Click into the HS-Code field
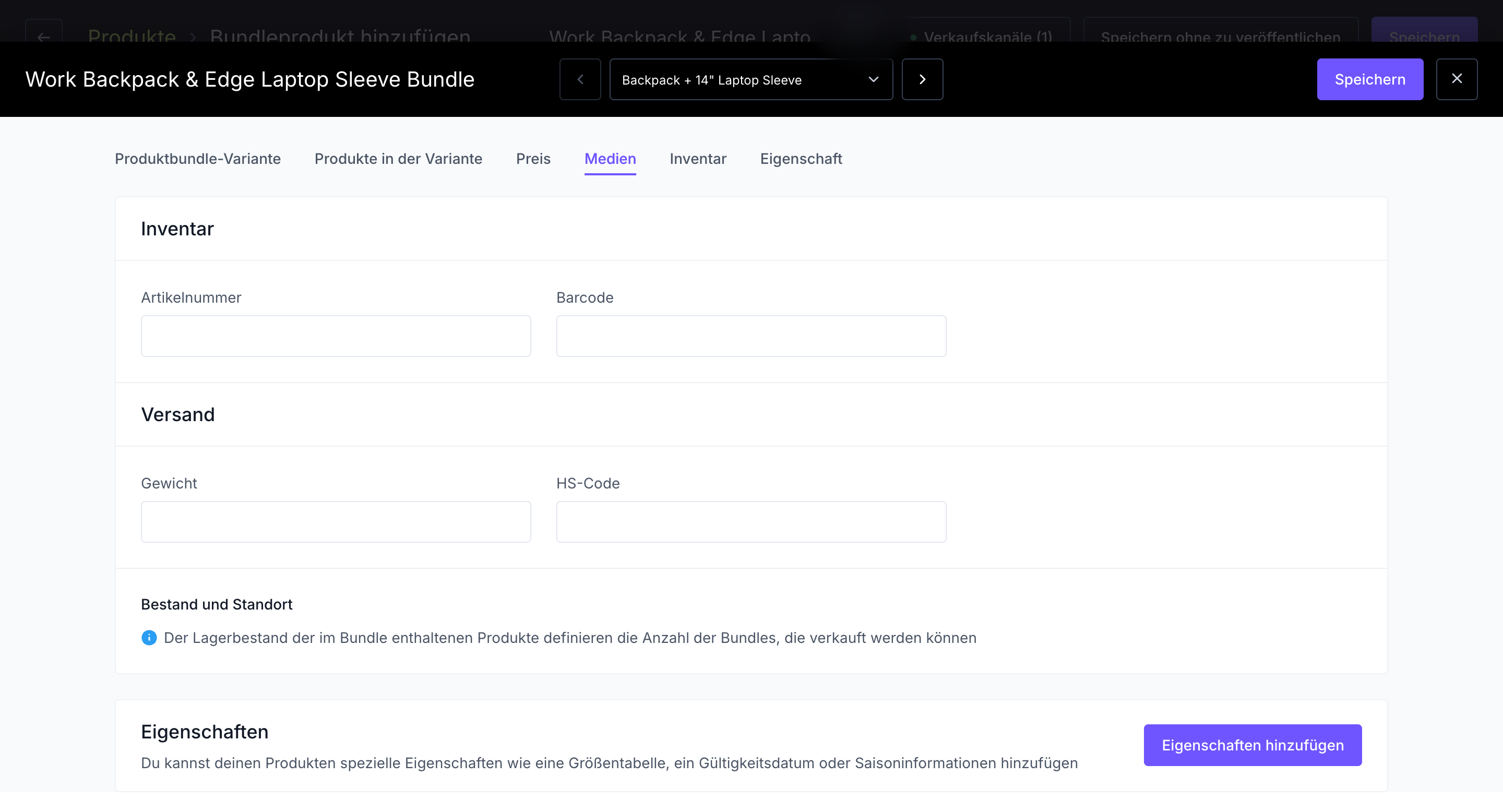Image resolution: width=1503 pixels, height=812 pixels. pos(751,521)
